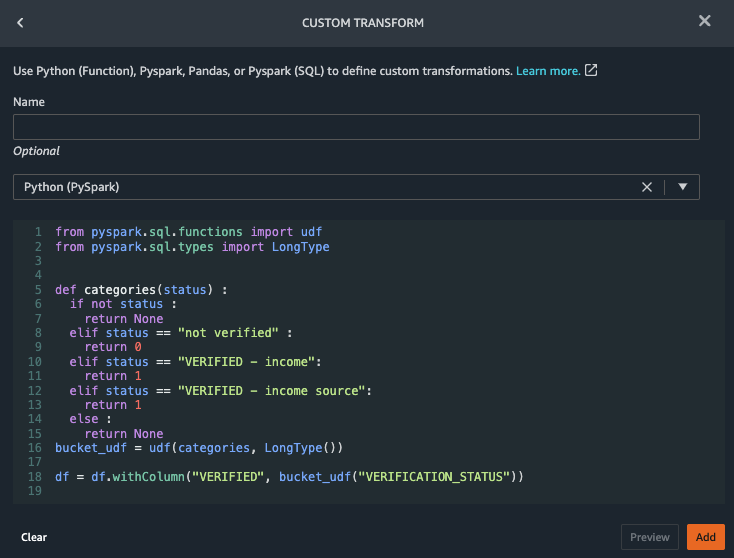Place cursor on the udf import line
This screenshot has width=734, height=558.
[188, 231]
